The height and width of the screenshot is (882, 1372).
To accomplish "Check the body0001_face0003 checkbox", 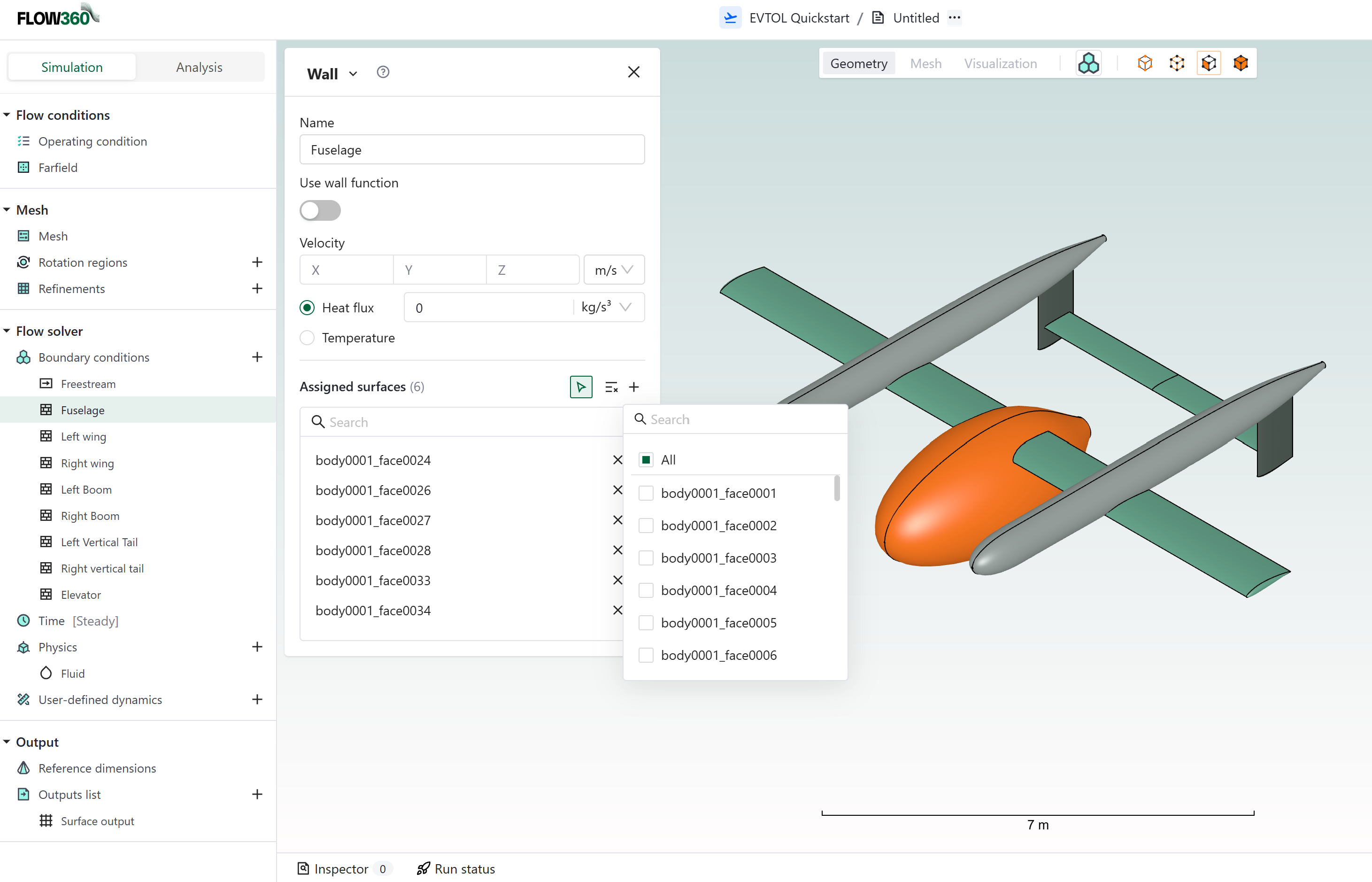I will coord(646,558).
